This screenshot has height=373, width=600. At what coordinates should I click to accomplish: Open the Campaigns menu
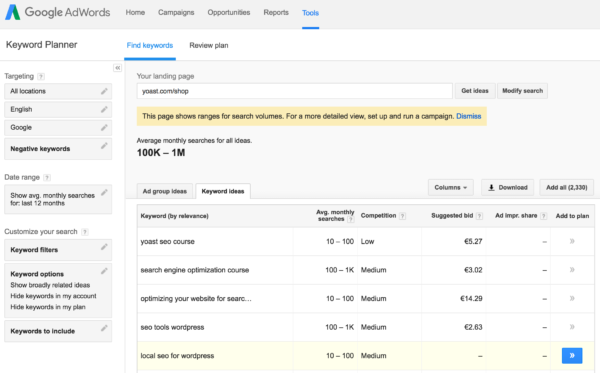[x=176, y=13]
